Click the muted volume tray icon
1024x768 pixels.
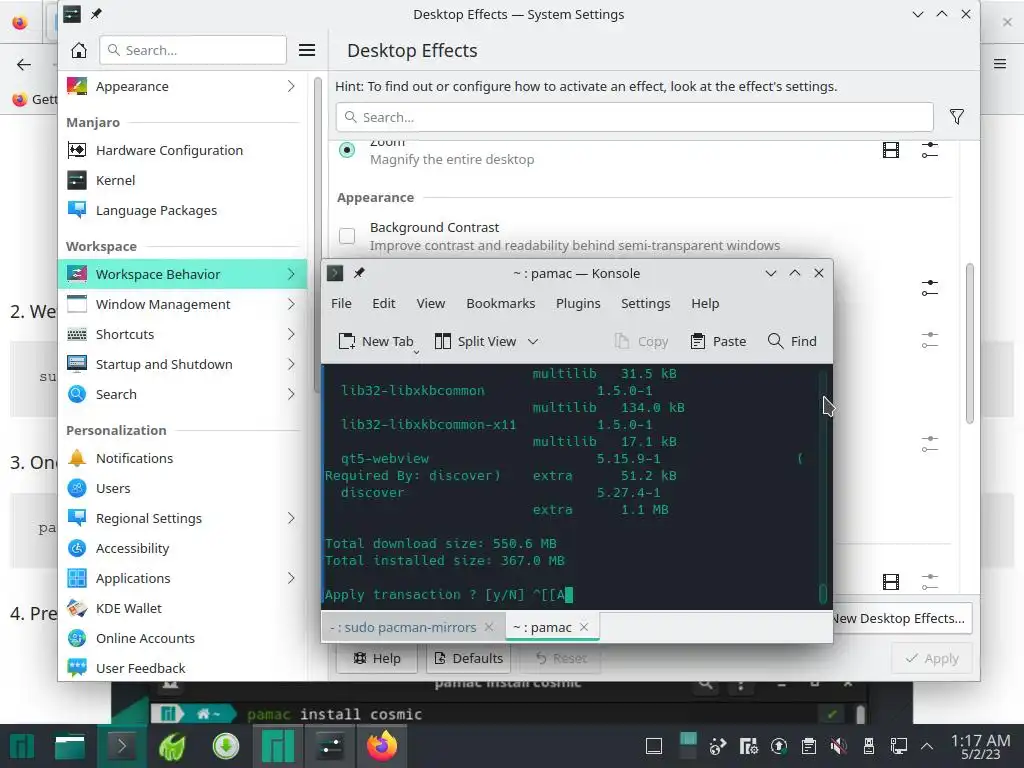(x=839, y=746)
